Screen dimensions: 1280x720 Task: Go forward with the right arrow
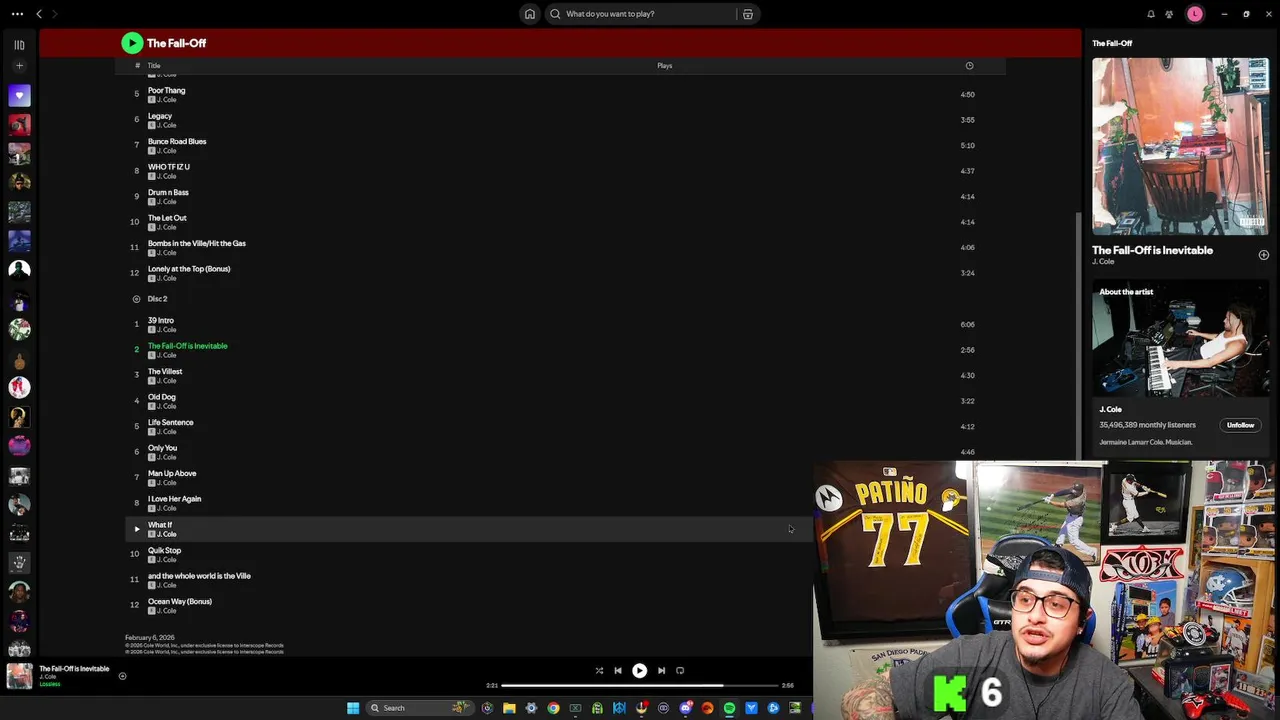55,14
